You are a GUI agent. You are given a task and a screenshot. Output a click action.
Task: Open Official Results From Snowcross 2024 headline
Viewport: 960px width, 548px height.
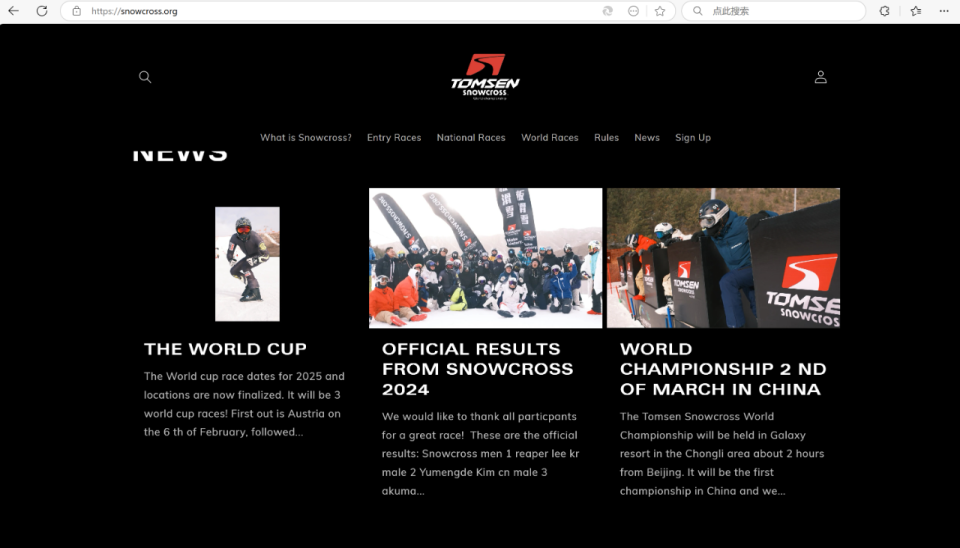click(x=478, y=369)
